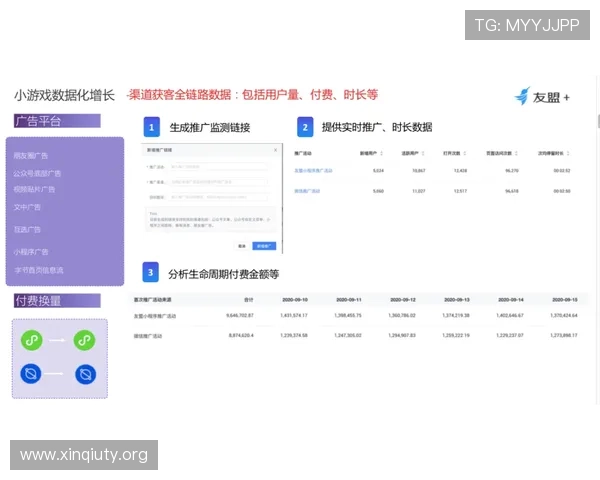The height and width of the screenshot is (480, 600).
Task: Focus the 推广活动 input field
Action: click(218, 167)
